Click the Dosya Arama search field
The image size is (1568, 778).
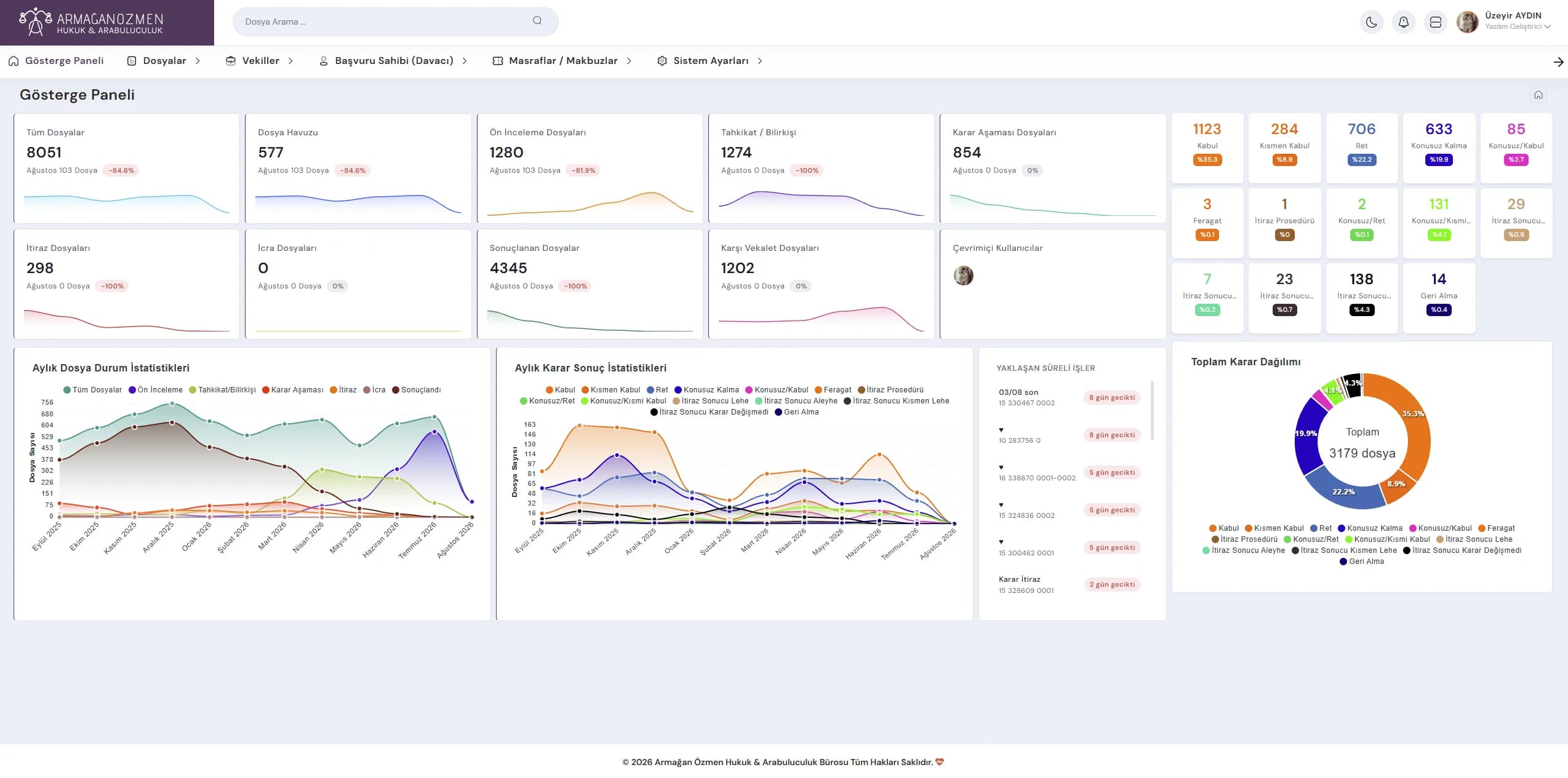coord(395,22)
